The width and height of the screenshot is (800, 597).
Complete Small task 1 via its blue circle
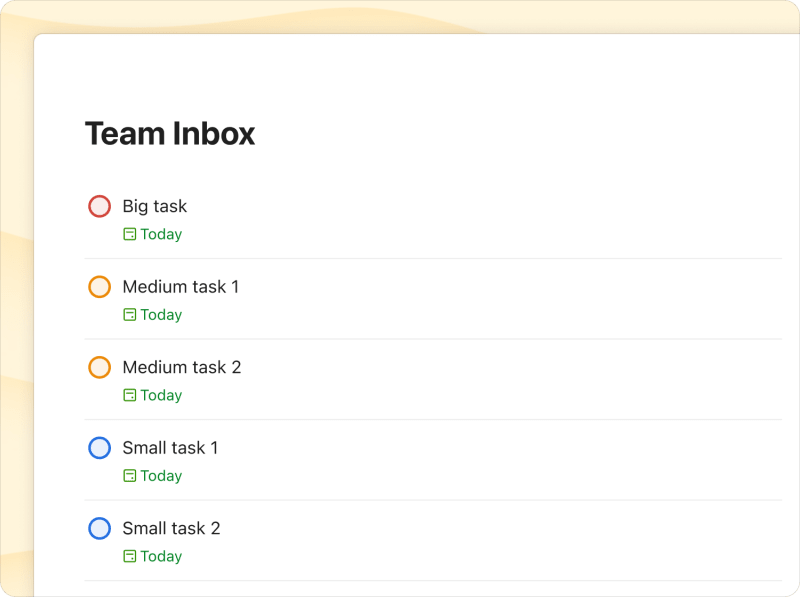[x=99, y=448]
